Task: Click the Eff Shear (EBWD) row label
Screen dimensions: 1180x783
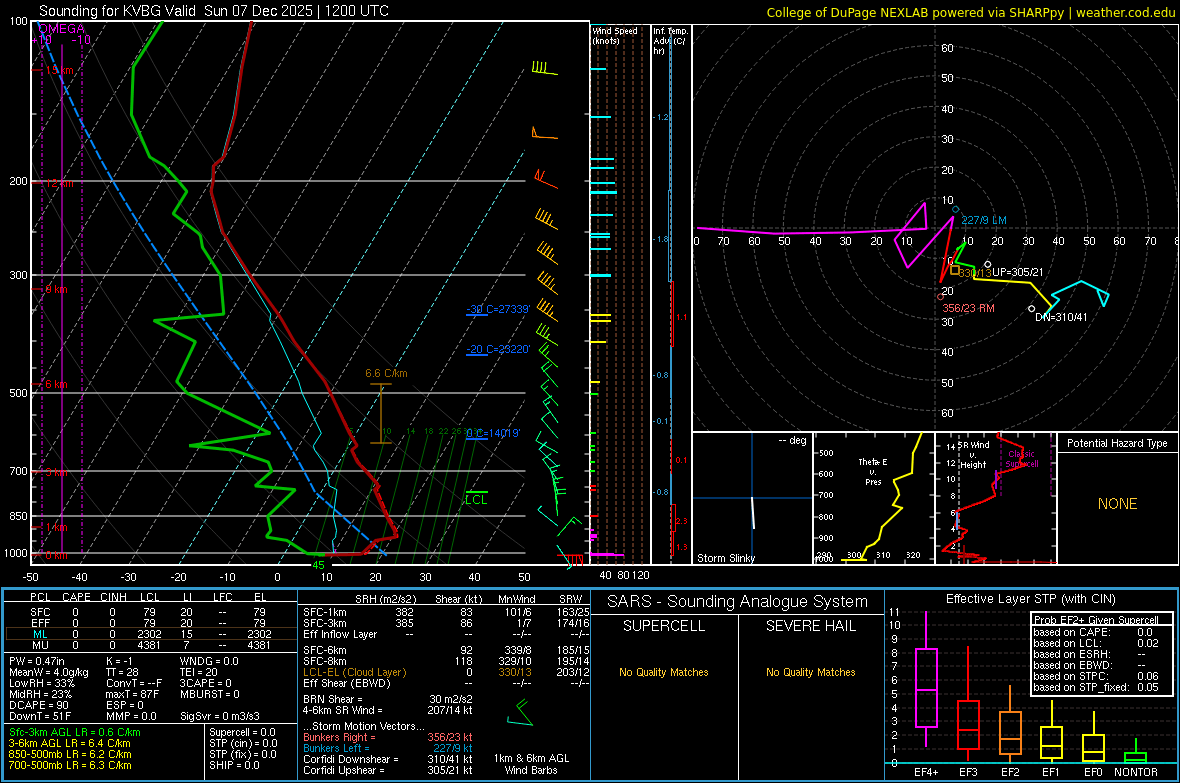Action: pos(346,684)
